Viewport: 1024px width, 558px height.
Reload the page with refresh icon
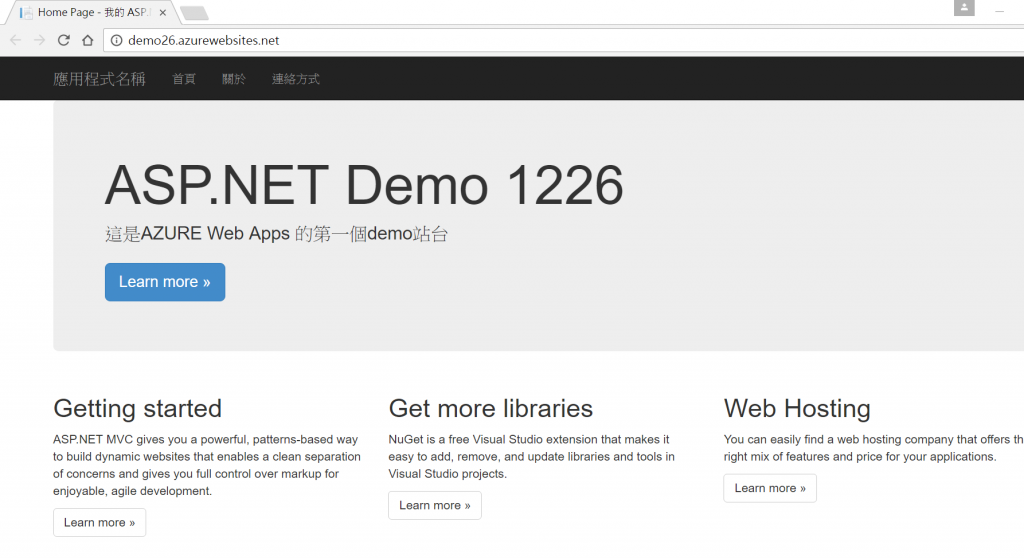[63, 41]
